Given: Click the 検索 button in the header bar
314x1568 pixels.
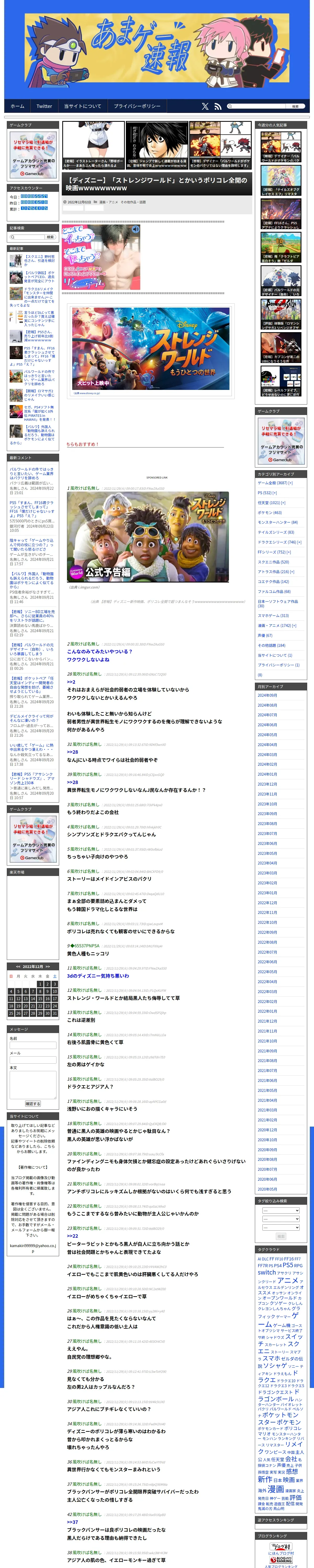Looking at the screenshot, I should click(x=295, y=106).
